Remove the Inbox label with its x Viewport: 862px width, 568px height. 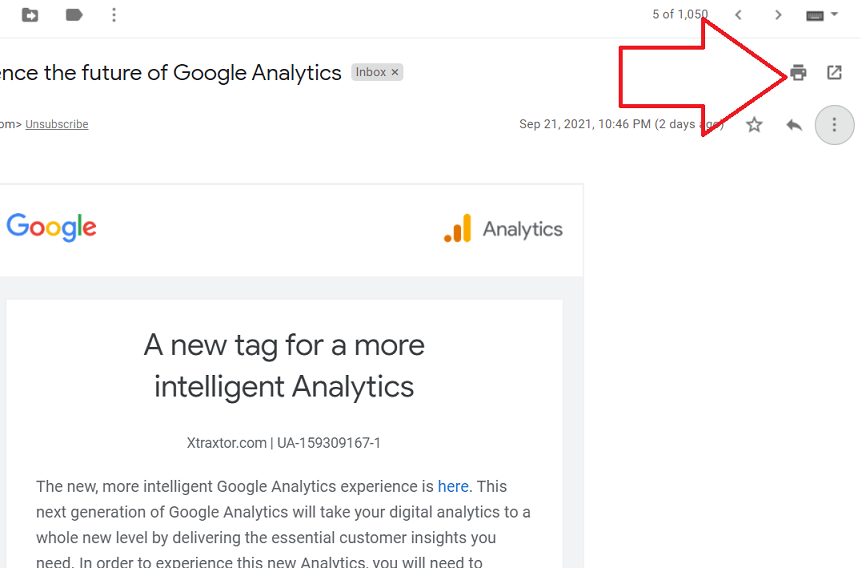click(395, 72)
